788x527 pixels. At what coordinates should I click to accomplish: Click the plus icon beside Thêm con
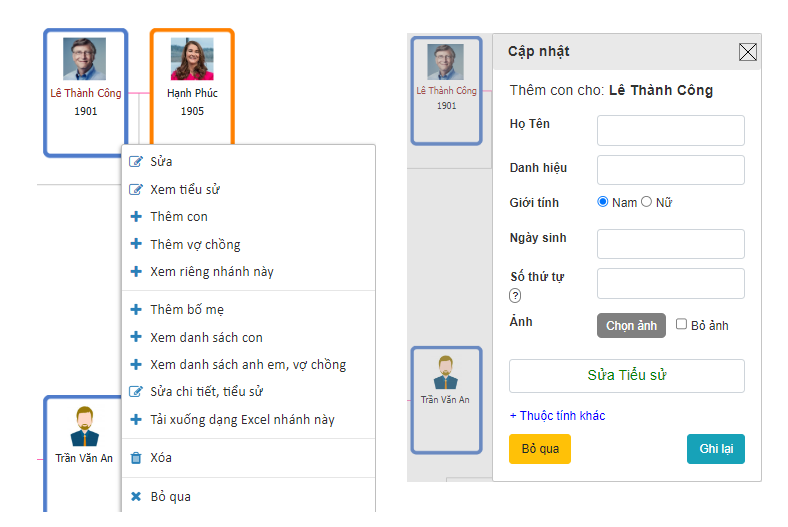[136, 217]
